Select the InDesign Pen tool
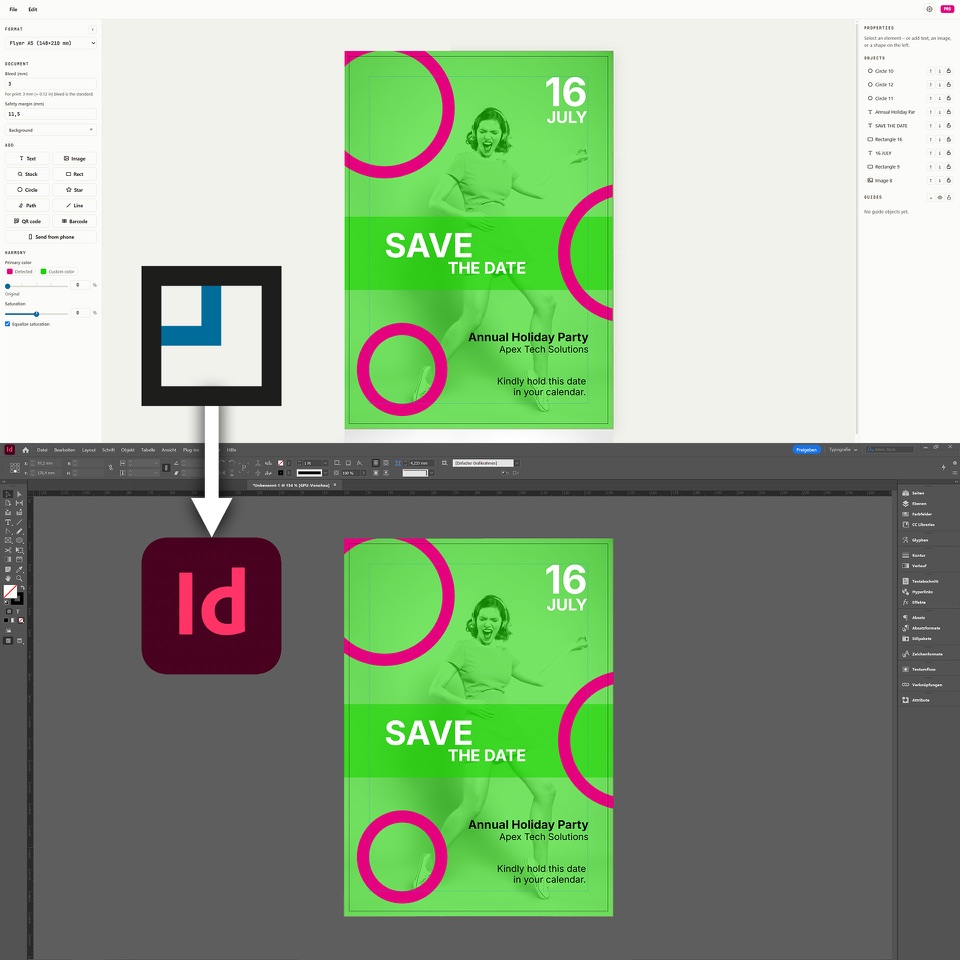This screenshot has width=960, height=960. (8, 531)
